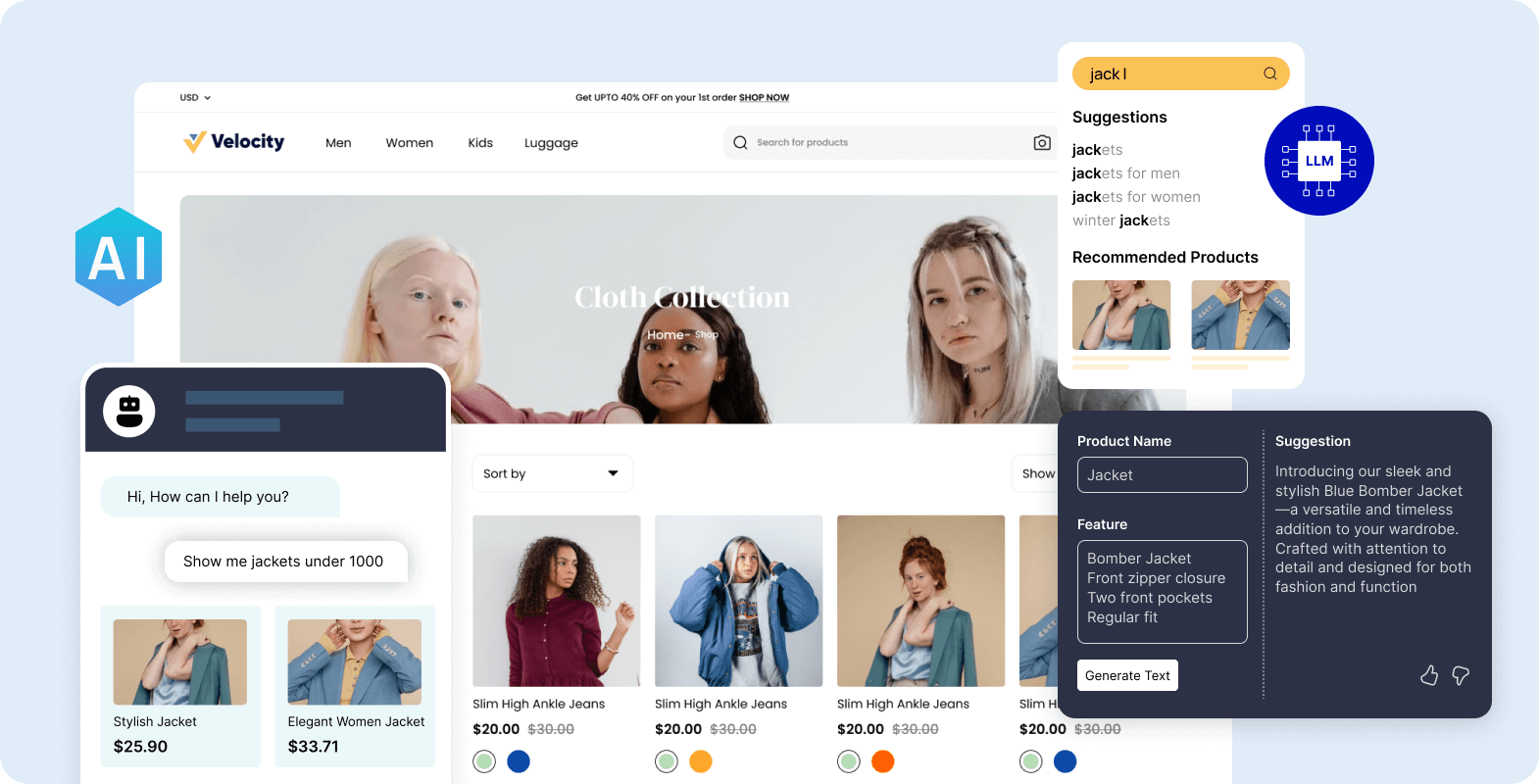
Task: Click the blue LLM chip icon
Action: pos(1319,161)
